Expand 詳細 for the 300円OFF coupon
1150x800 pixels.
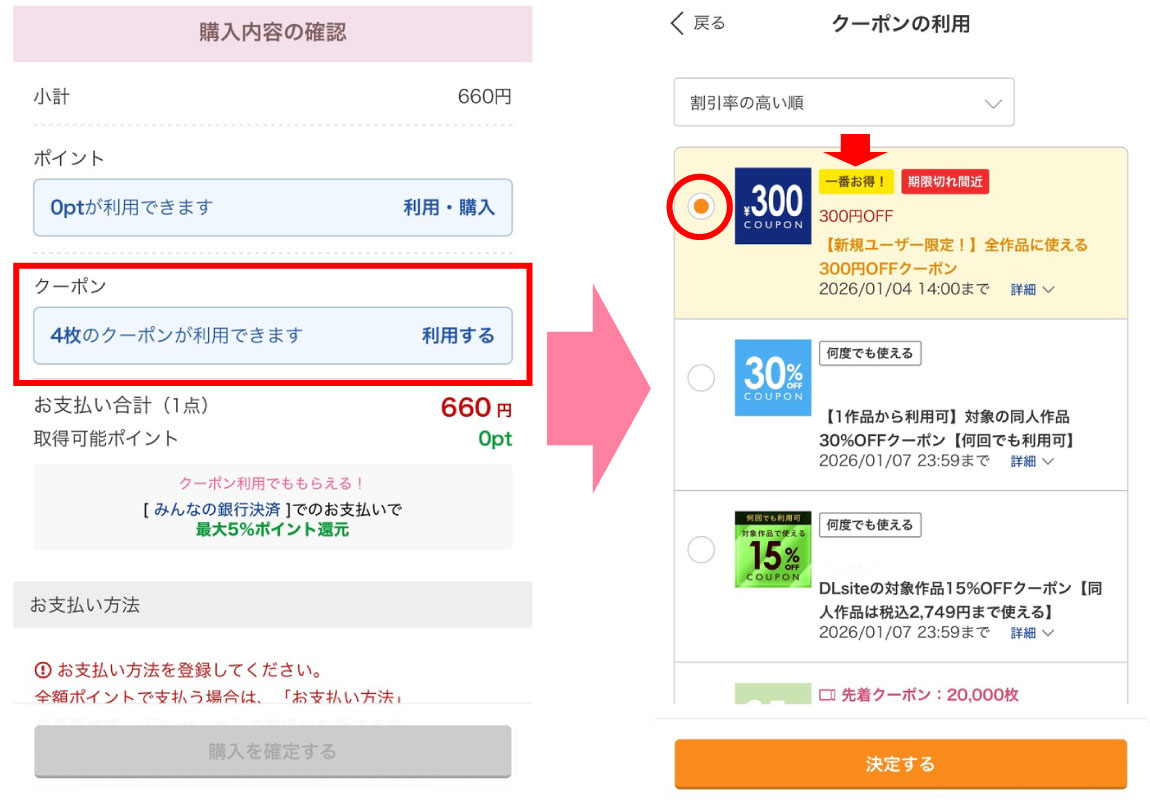[1031, 290]
